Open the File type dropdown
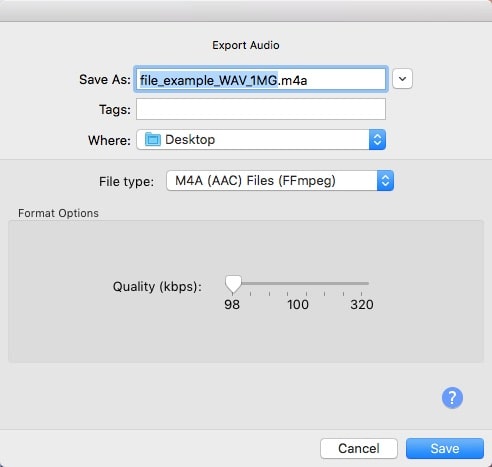The height and width of the screenshot is (467, 492). 280,181
